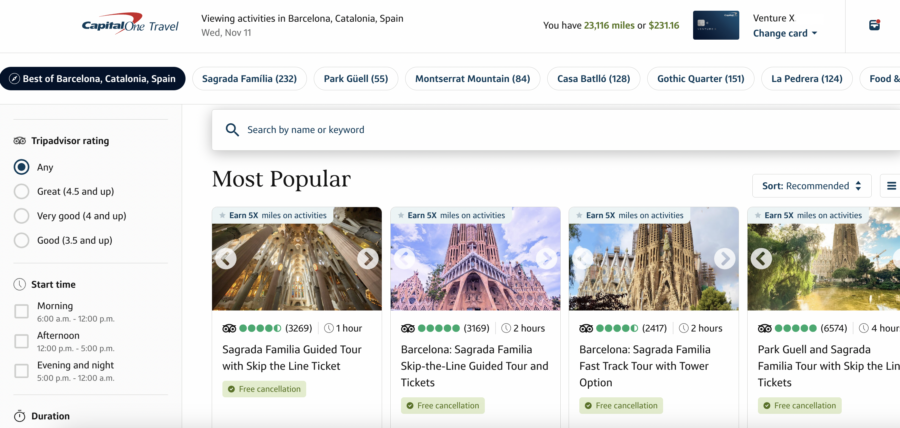
Task: Click the Most Popular heading
Action: 281,179
